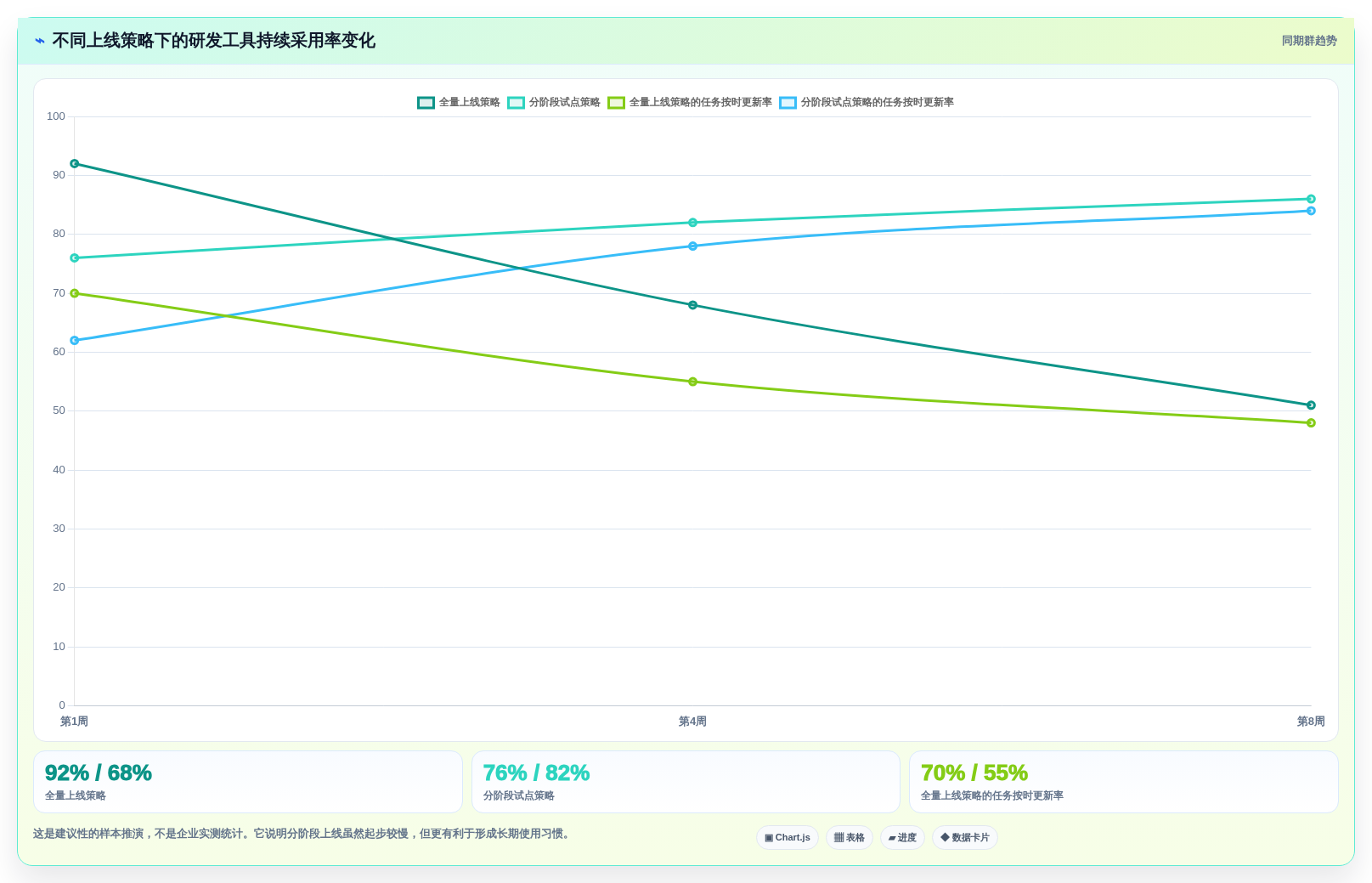
Task: Click the green 任务按时更新率 legend swatch
Action: [616, 103]
